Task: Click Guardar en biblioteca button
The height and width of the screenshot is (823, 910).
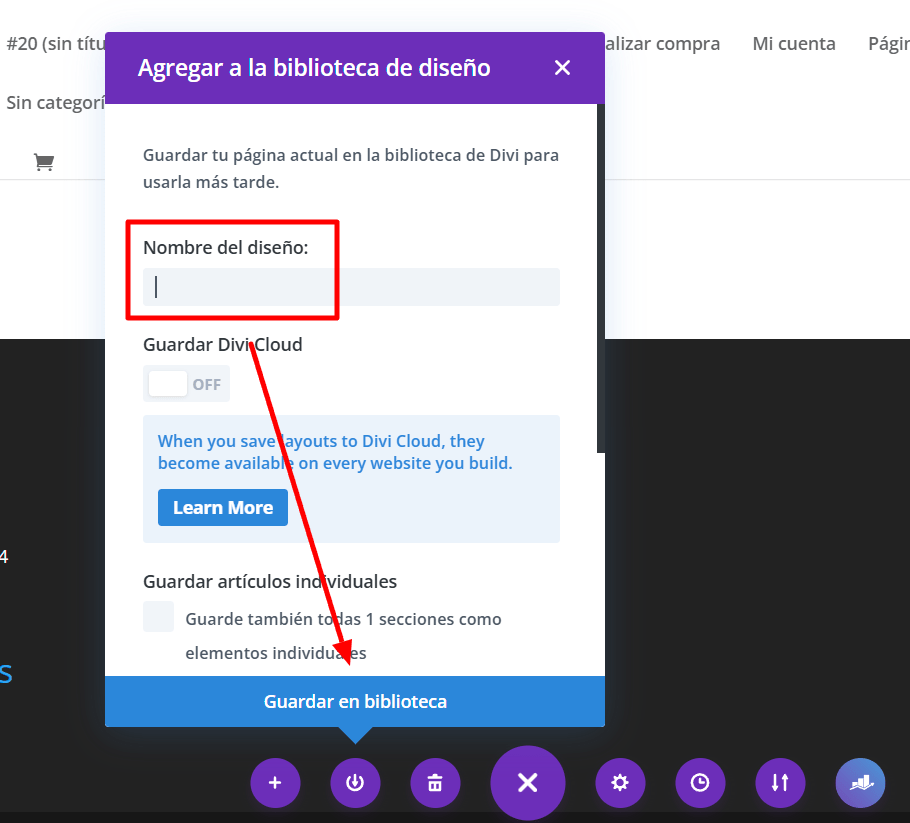Action: (355, 701)
